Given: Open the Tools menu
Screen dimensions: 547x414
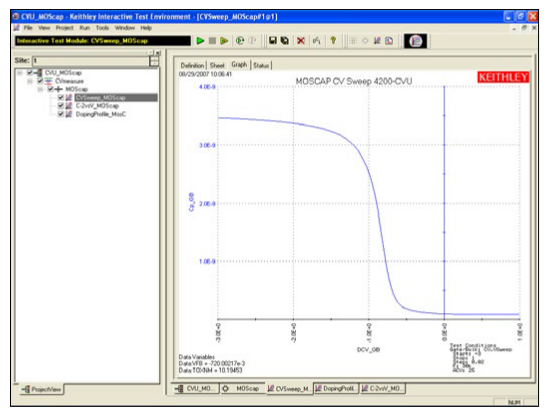Looking at the screenshot, I should (x=102, y=28).
